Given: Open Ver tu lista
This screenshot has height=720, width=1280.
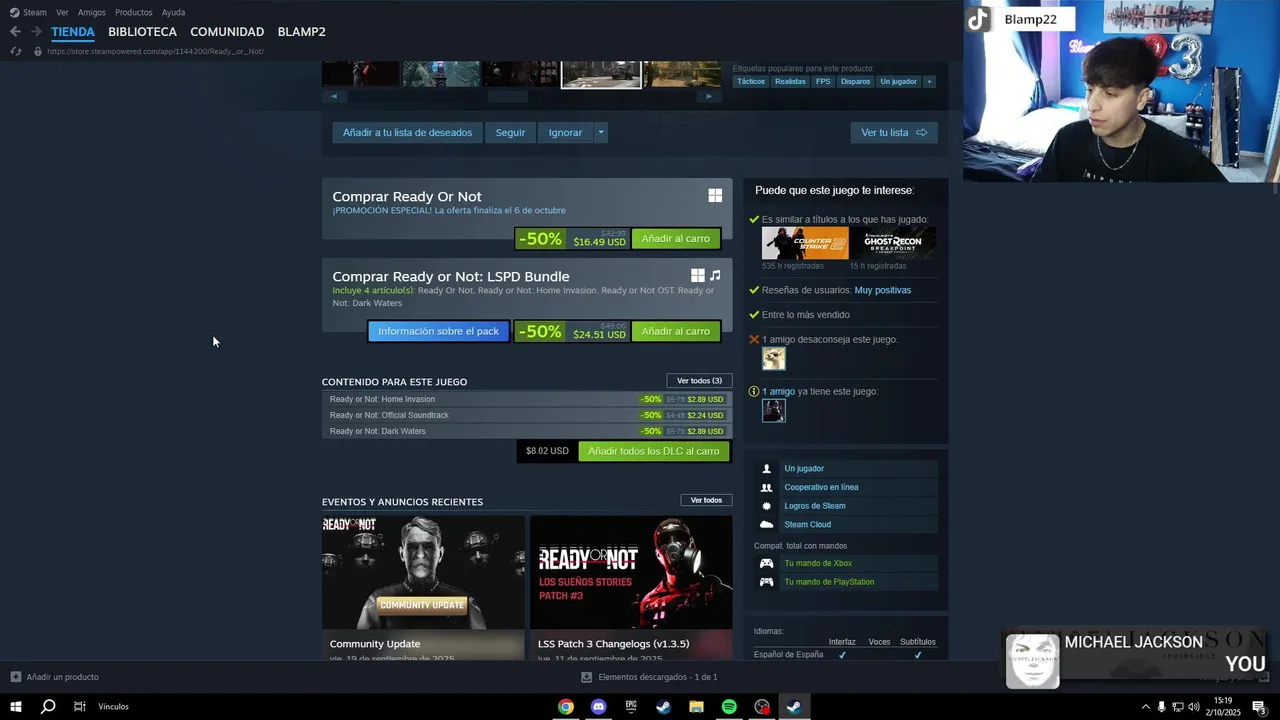Looking at the screenshot, I should (x=894, y=132).
